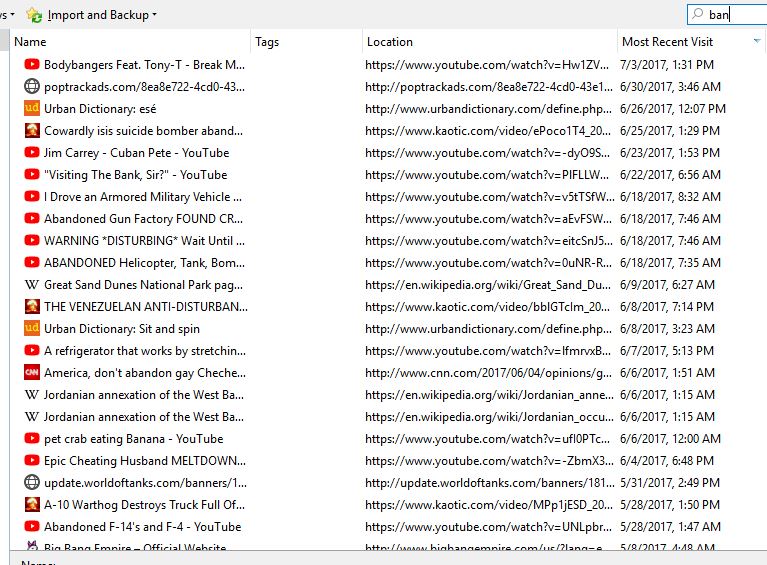Click YouTube icon beside ABANDONED Helicopter, Tank
The height and width of the screenshot is (565, 767).
32,262
